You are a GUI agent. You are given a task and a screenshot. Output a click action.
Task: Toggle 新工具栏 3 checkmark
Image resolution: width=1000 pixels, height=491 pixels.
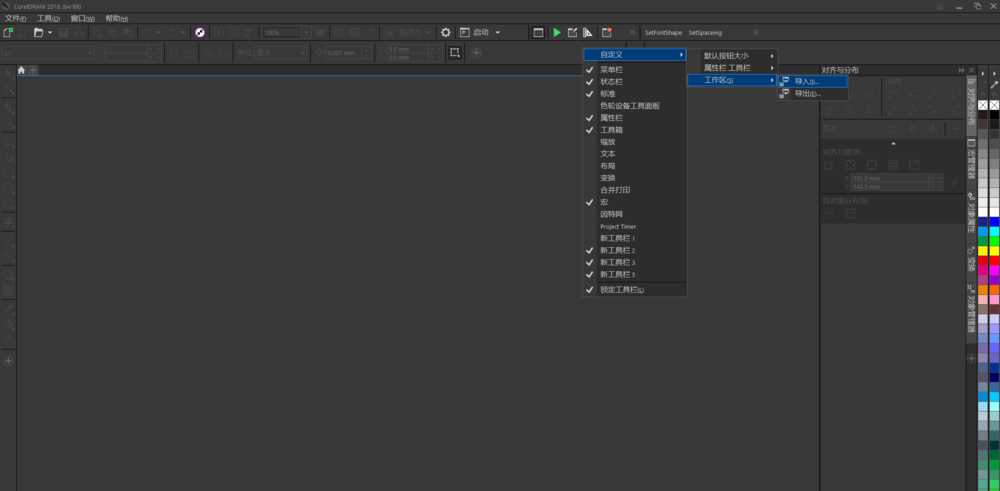pos(589,263)
